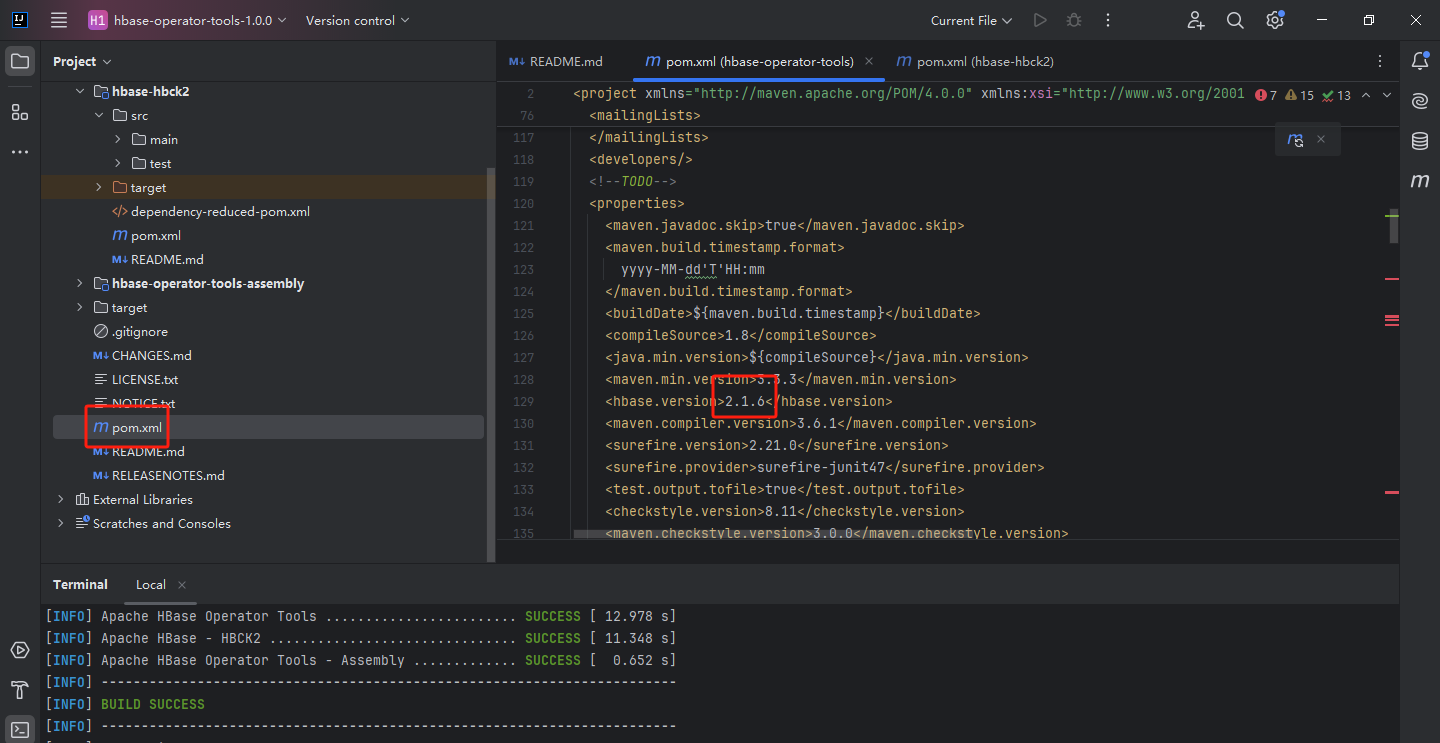
Task: Open the Maven tool window icon
Action: click(1420, 181)
